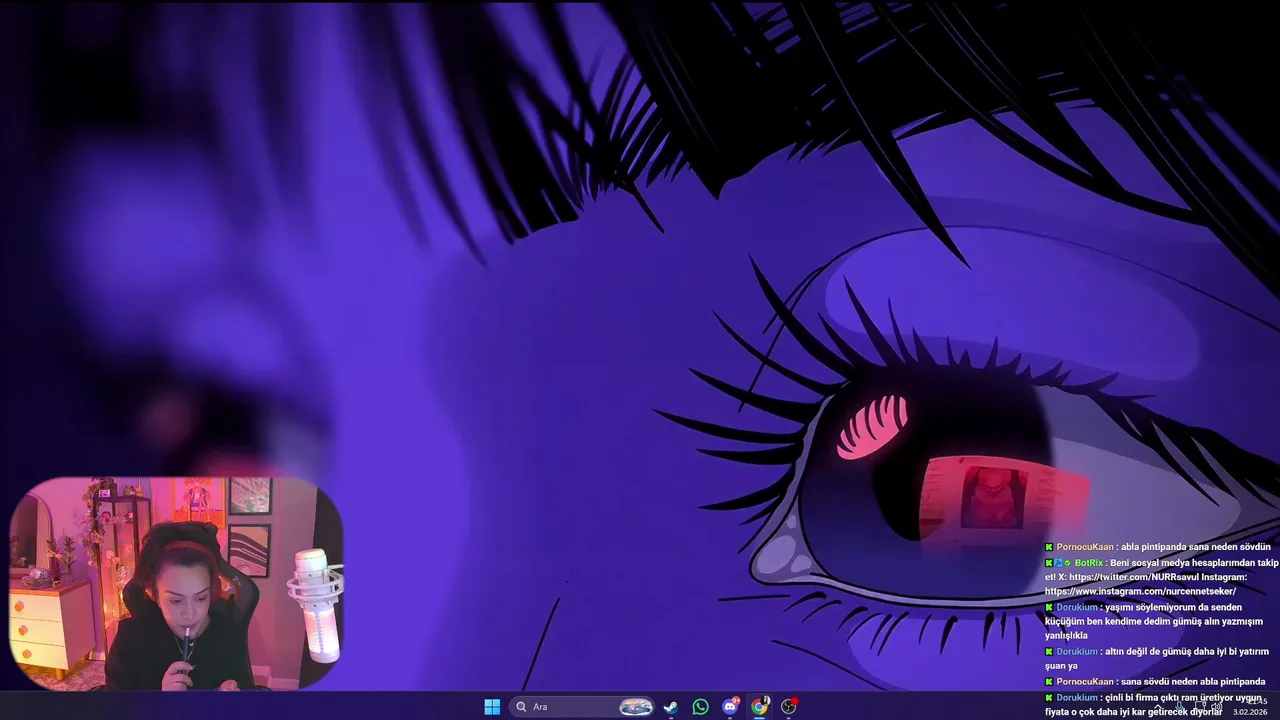This screenshot has width=1280, height=720.
Task: Open OBS Studio icon with red badge
Action: click(789, 707)
